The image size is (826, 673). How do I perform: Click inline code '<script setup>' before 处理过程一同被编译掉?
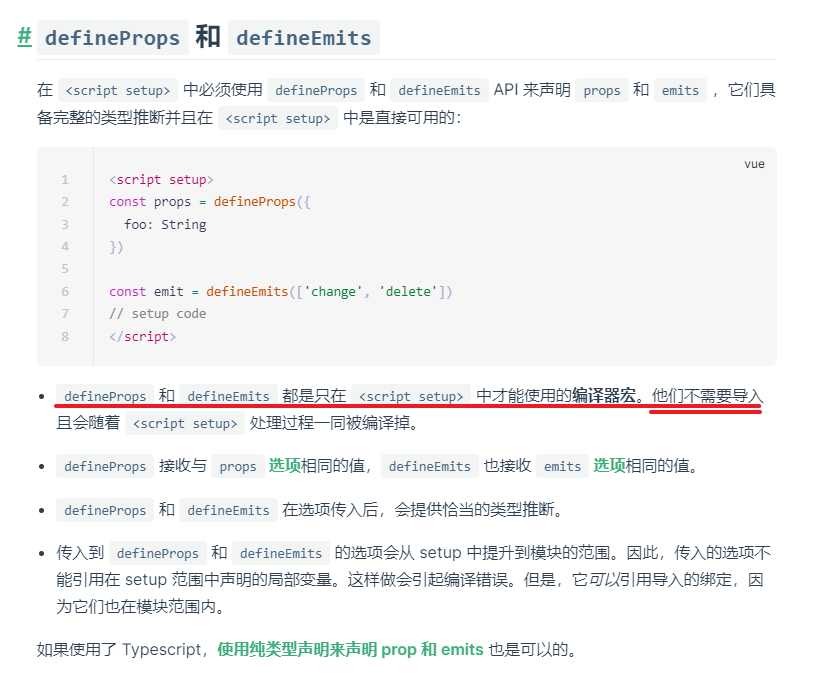185,423
